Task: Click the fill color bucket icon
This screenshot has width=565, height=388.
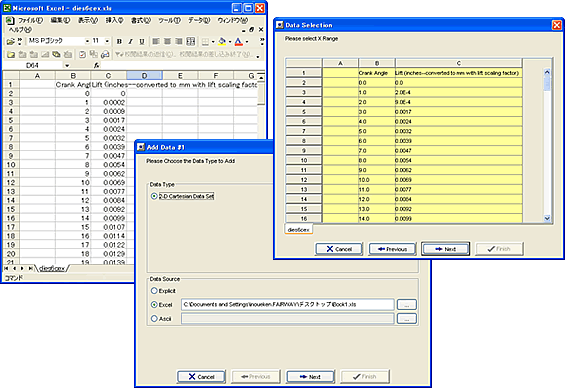Action: pos(222,42)
